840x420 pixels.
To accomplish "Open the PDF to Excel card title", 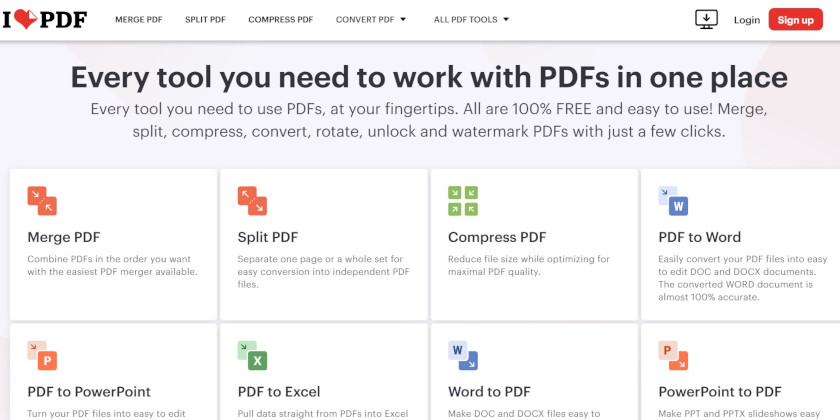I will 279,392.
